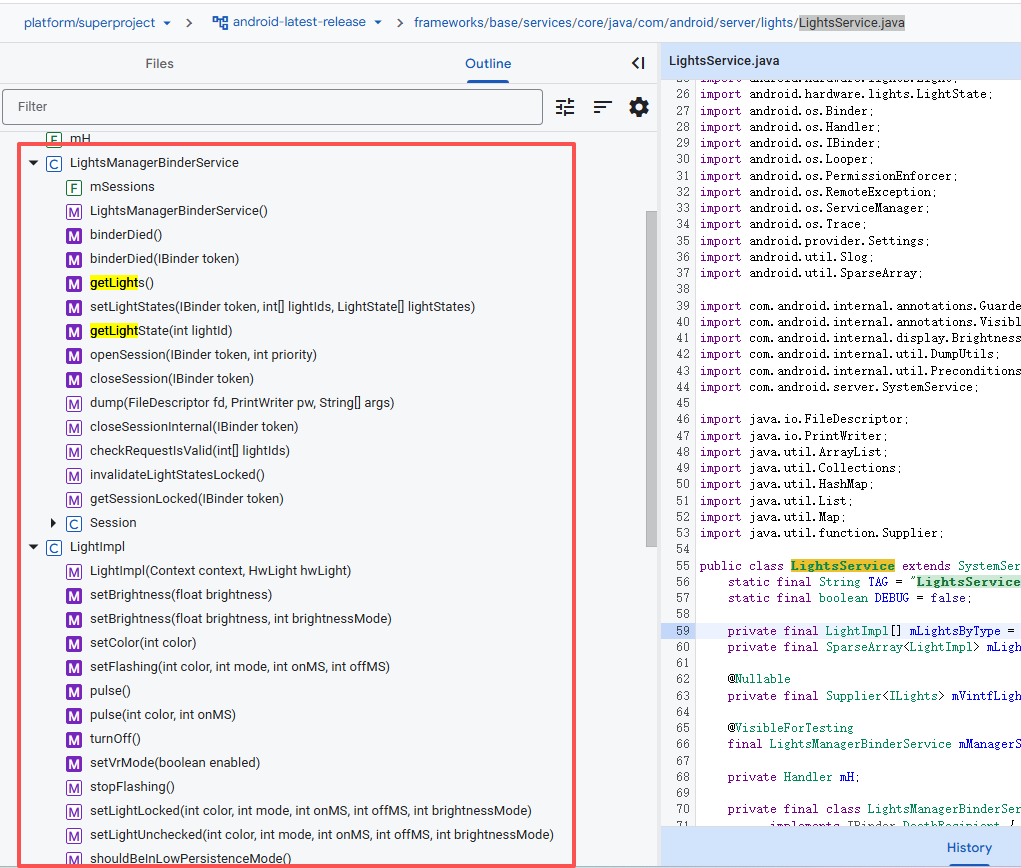Click method icon beside setVrMode
1021x868 pixels.
coord(74,764)
